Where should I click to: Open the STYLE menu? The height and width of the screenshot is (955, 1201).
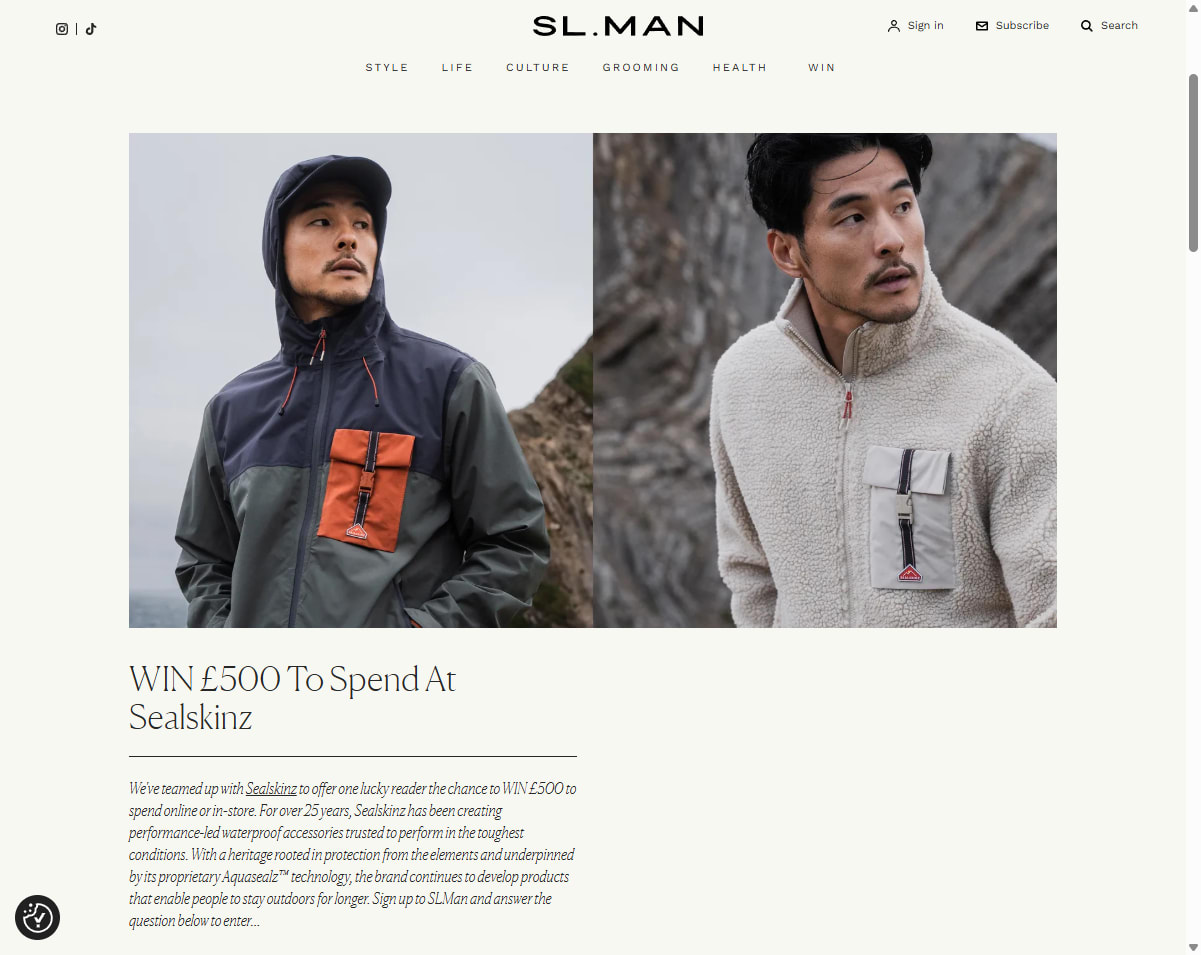(x=387, y=68)
